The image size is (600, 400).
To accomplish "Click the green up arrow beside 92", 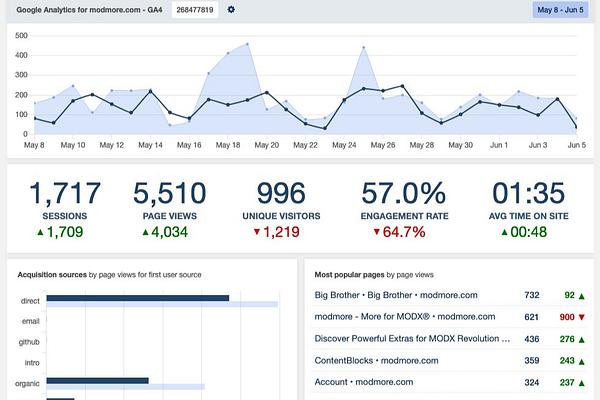I will (x=582, y=296).
